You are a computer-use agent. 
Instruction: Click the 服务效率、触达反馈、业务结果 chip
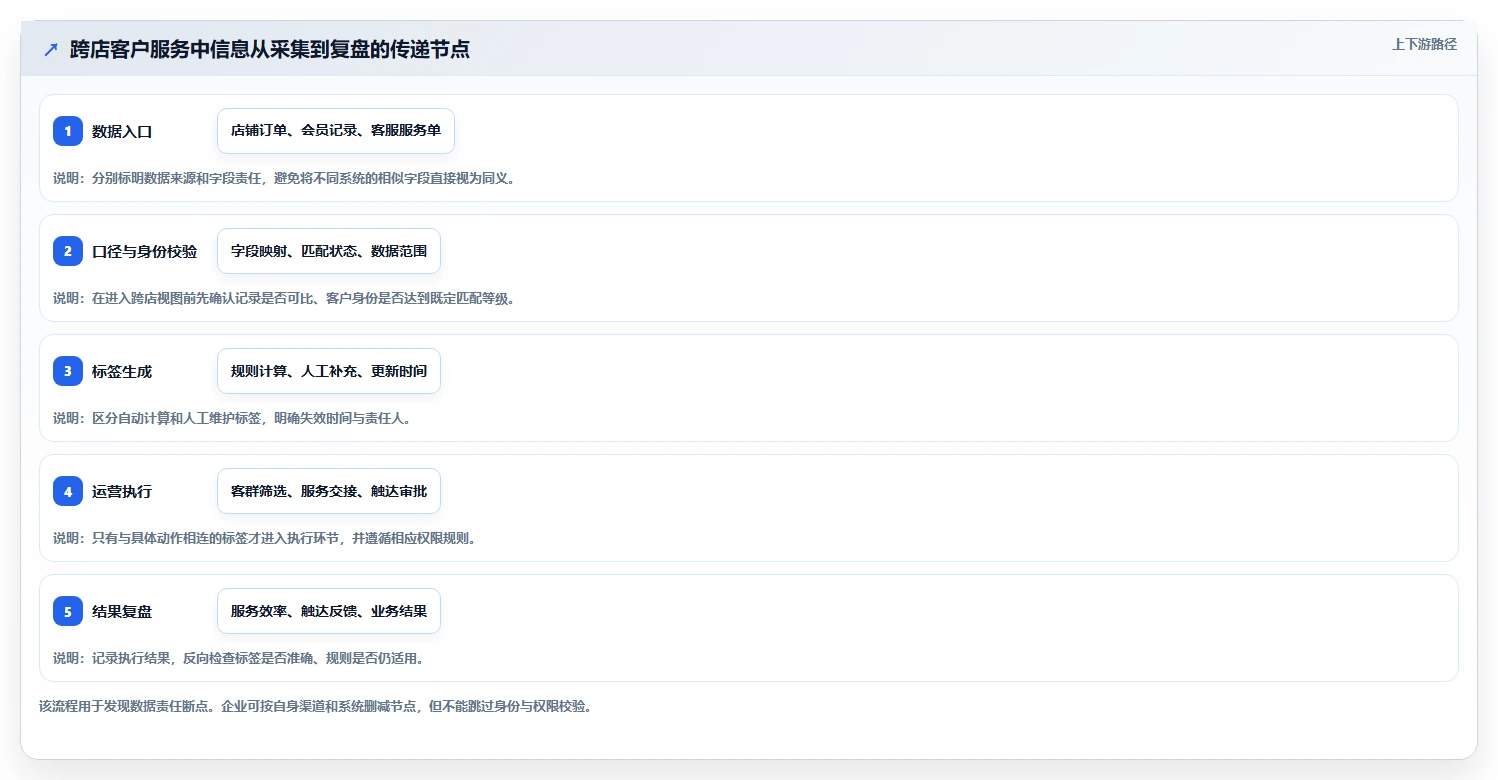point(329,611)
